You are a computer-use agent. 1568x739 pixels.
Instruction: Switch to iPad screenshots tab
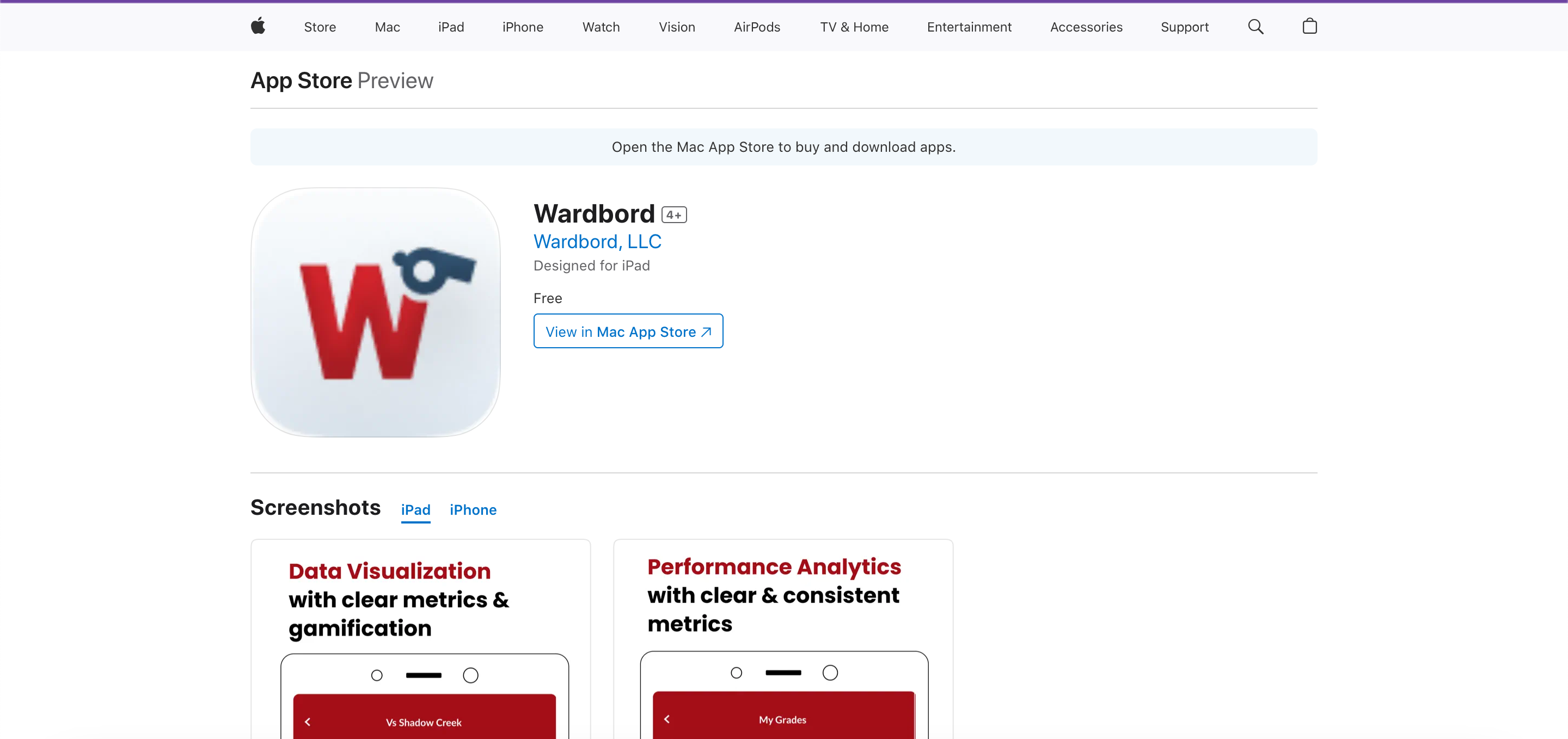pos(416,510)
